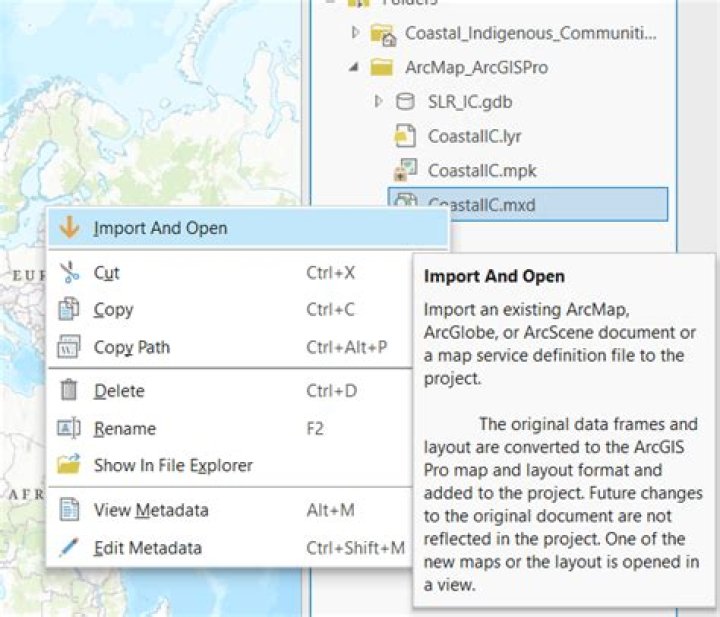Click the Copy pages icon
Viewport: 720px width, 617px height.
coord(69,310)
